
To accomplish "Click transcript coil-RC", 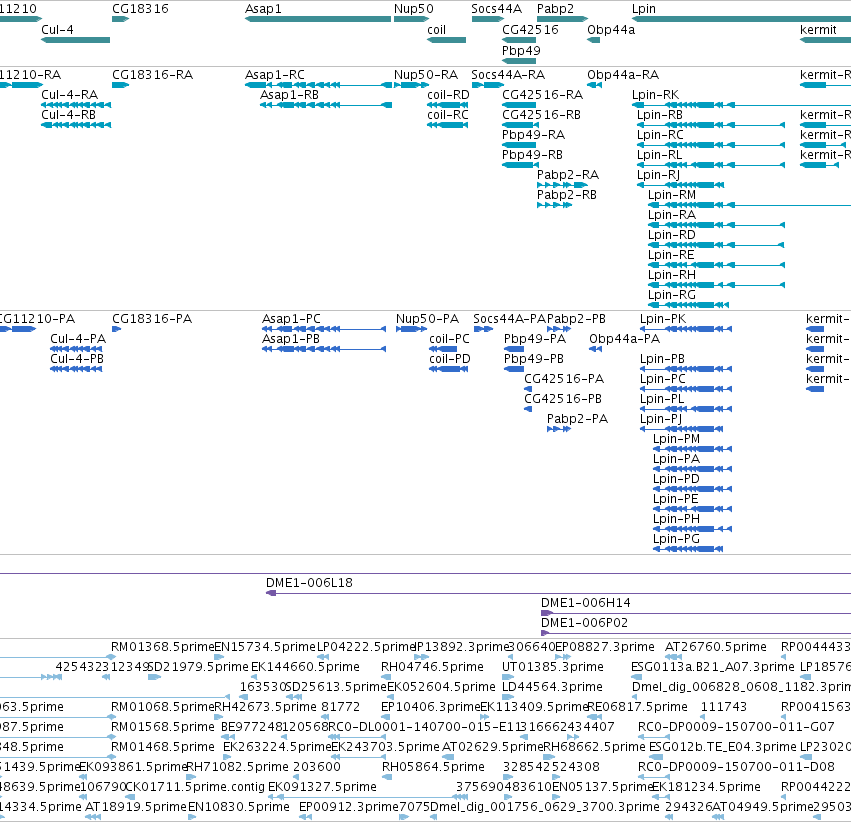I will (447, 125).
